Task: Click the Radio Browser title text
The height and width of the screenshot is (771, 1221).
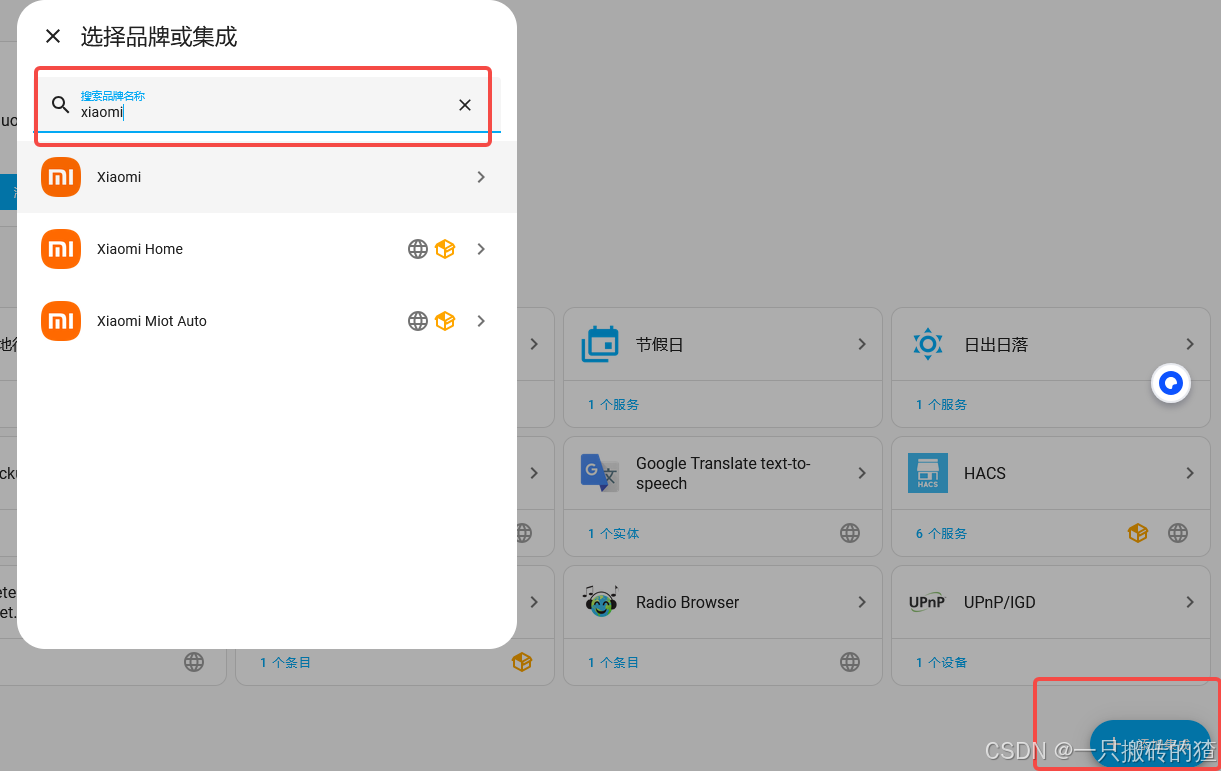Action: coord(688,602)
